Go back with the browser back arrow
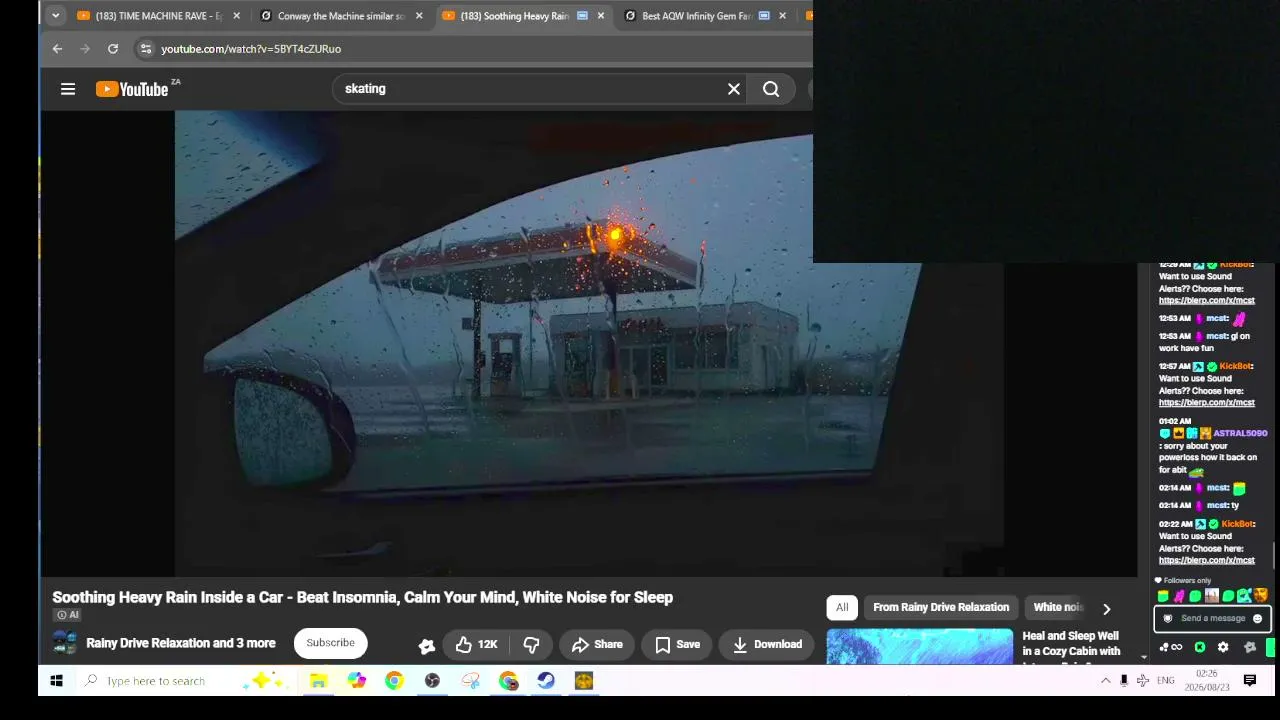The width and height of the screenshot is (1280, 720). point(58,48)
